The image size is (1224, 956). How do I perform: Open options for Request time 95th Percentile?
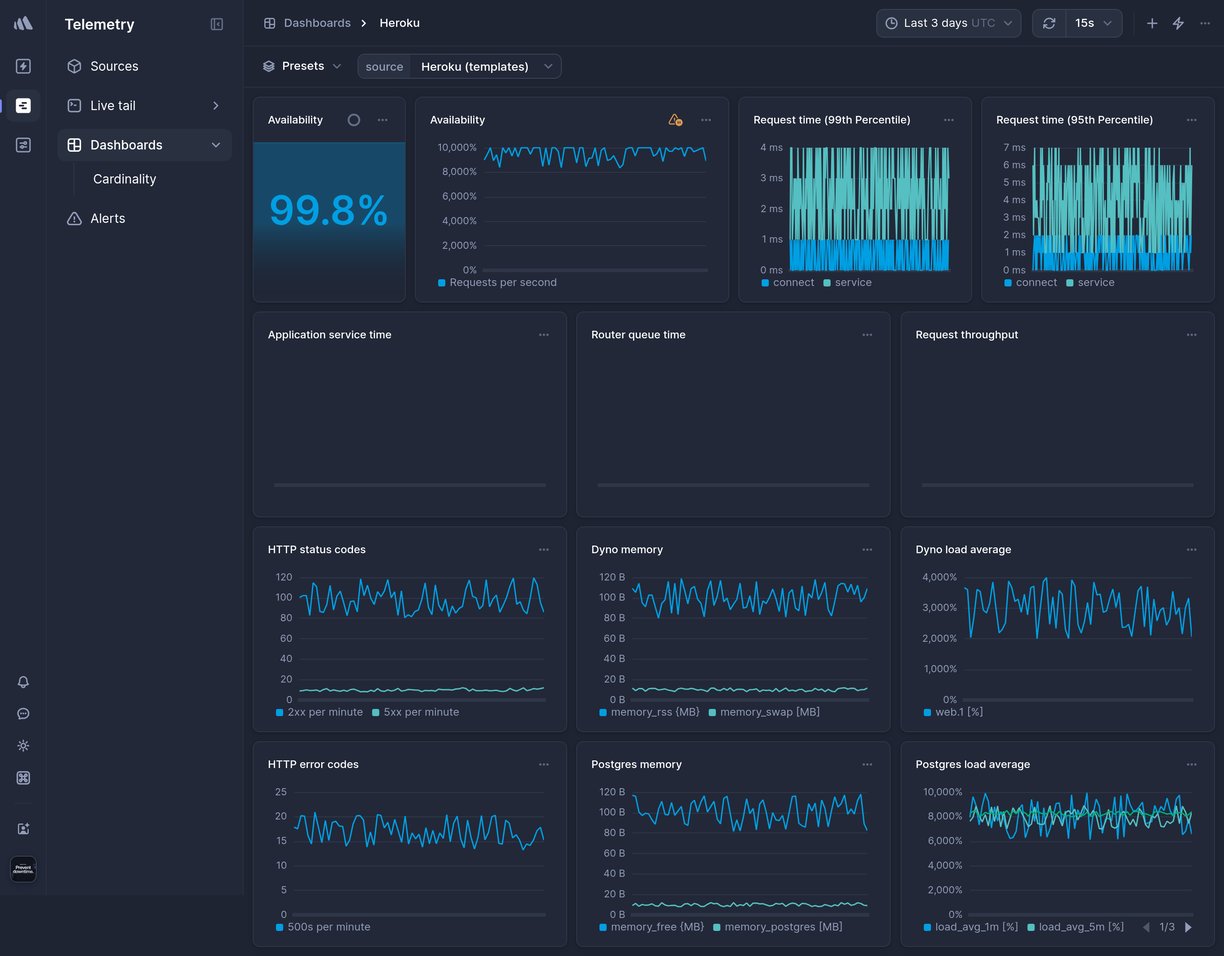pyautogui.click(x=1192, y=120)
